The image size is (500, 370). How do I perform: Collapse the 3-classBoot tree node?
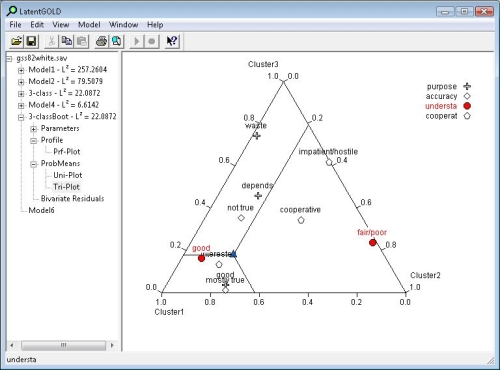tap(21, 117)
